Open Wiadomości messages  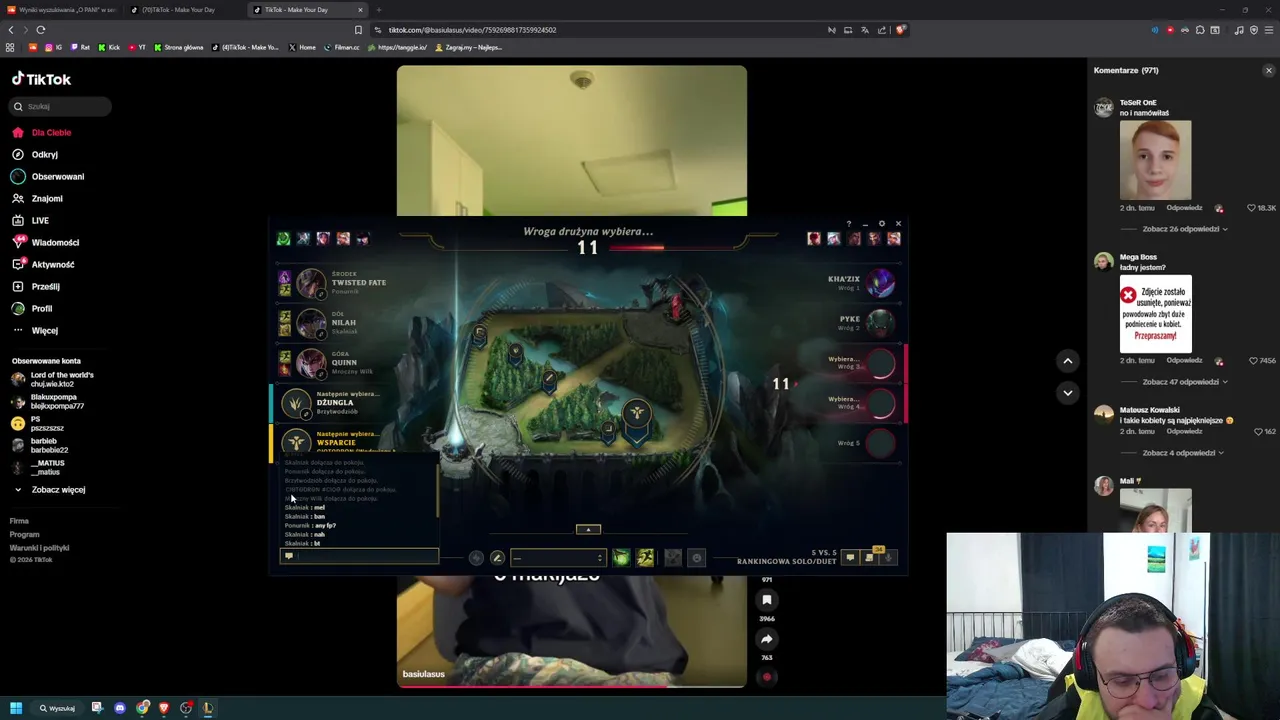point(45,242)
